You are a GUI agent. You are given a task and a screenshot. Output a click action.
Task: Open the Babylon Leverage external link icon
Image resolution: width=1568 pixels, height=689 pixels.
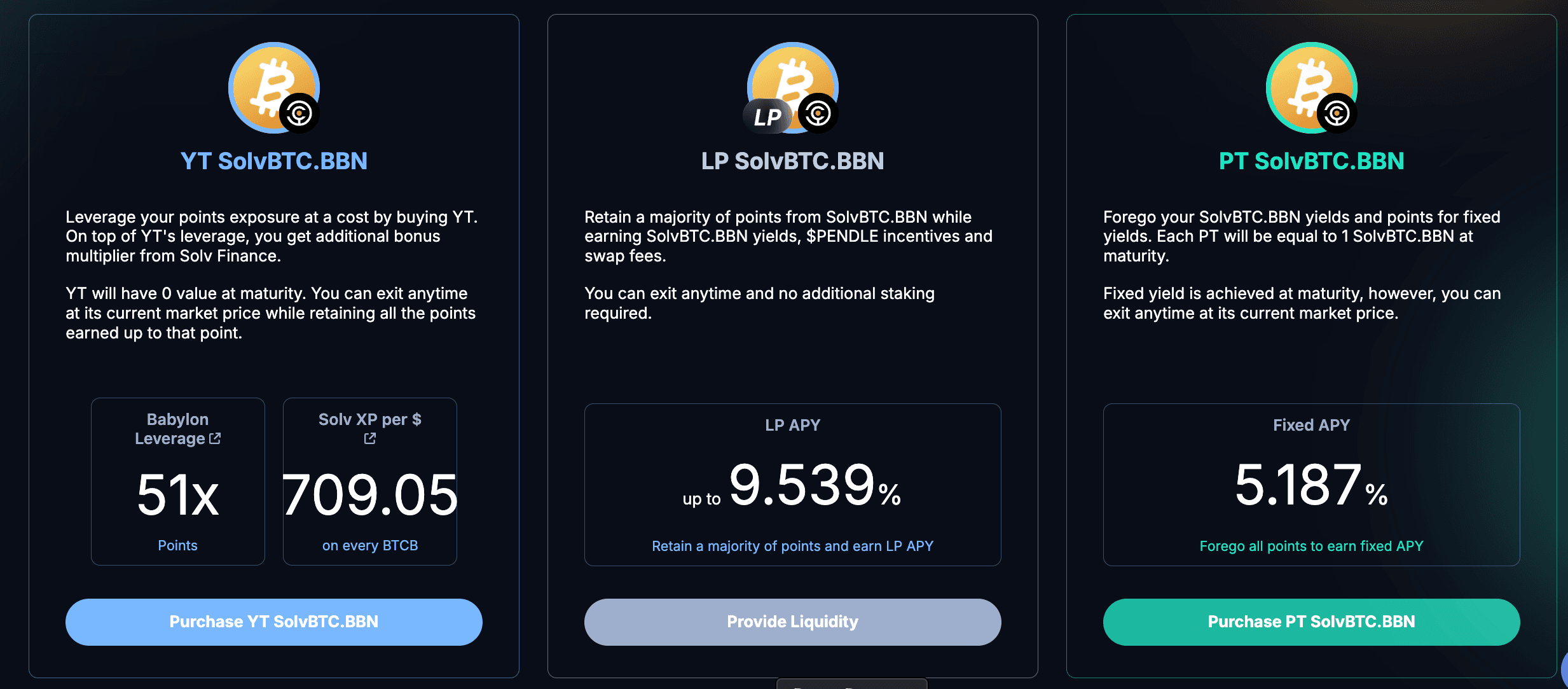click(215, 438)
